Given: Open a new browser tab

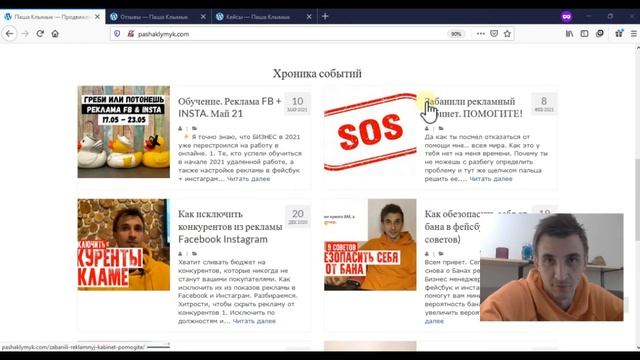Looking at the screenshot, I should 325,16.
